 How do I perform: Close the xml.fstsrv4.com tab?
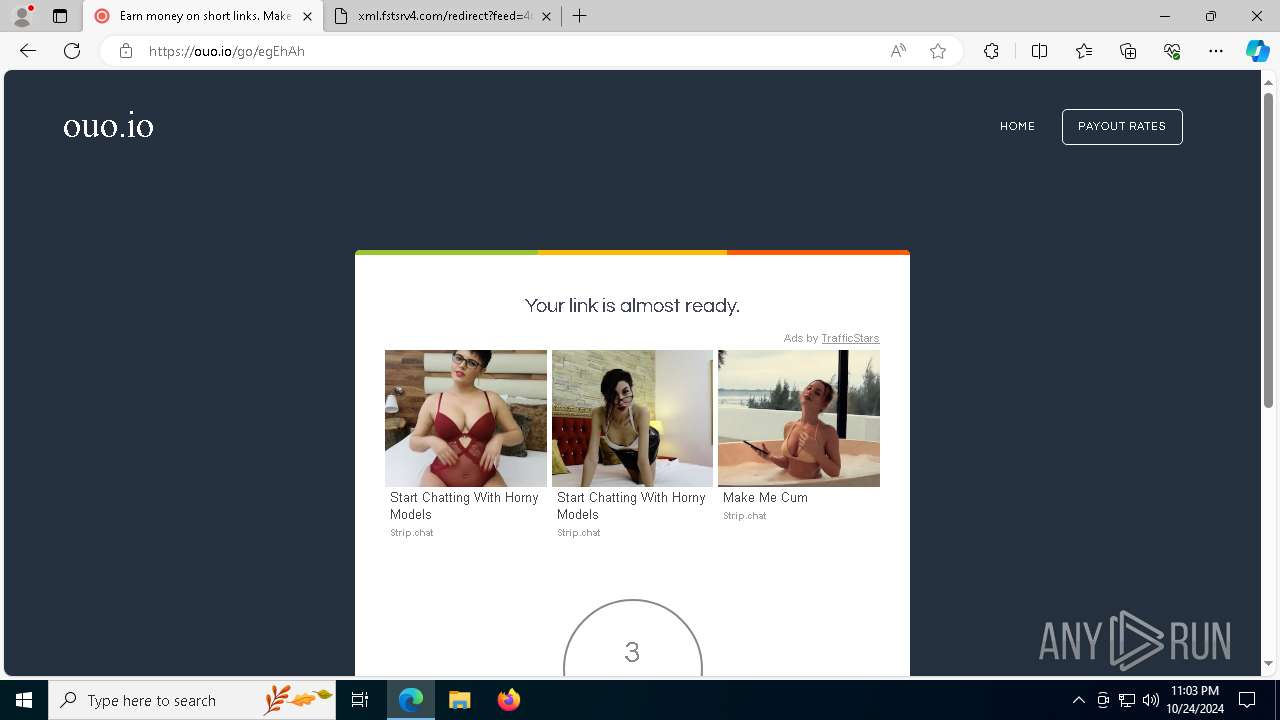[546, 16]
